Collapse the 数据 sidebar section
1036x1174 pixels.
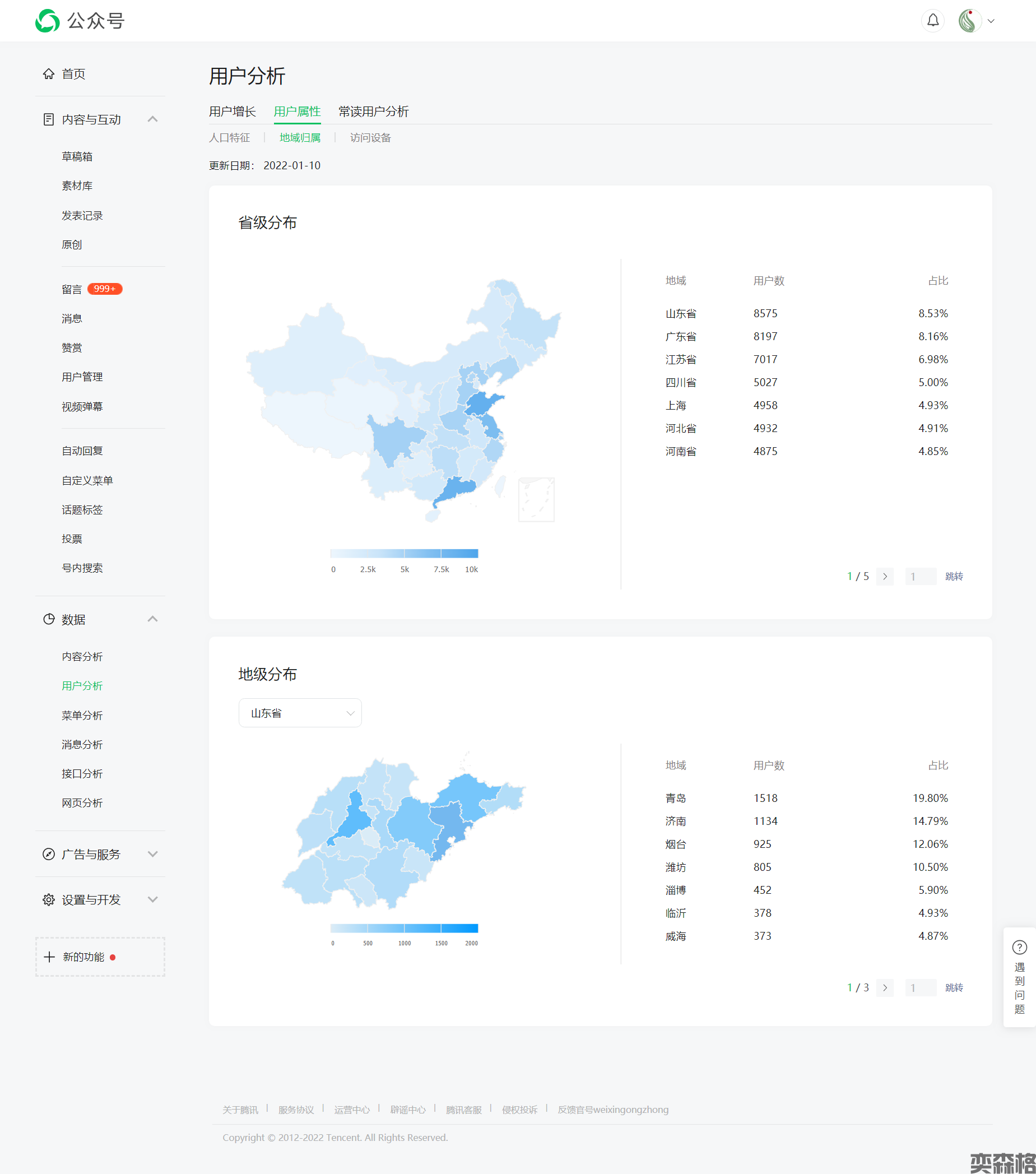(x=152, y=619)
